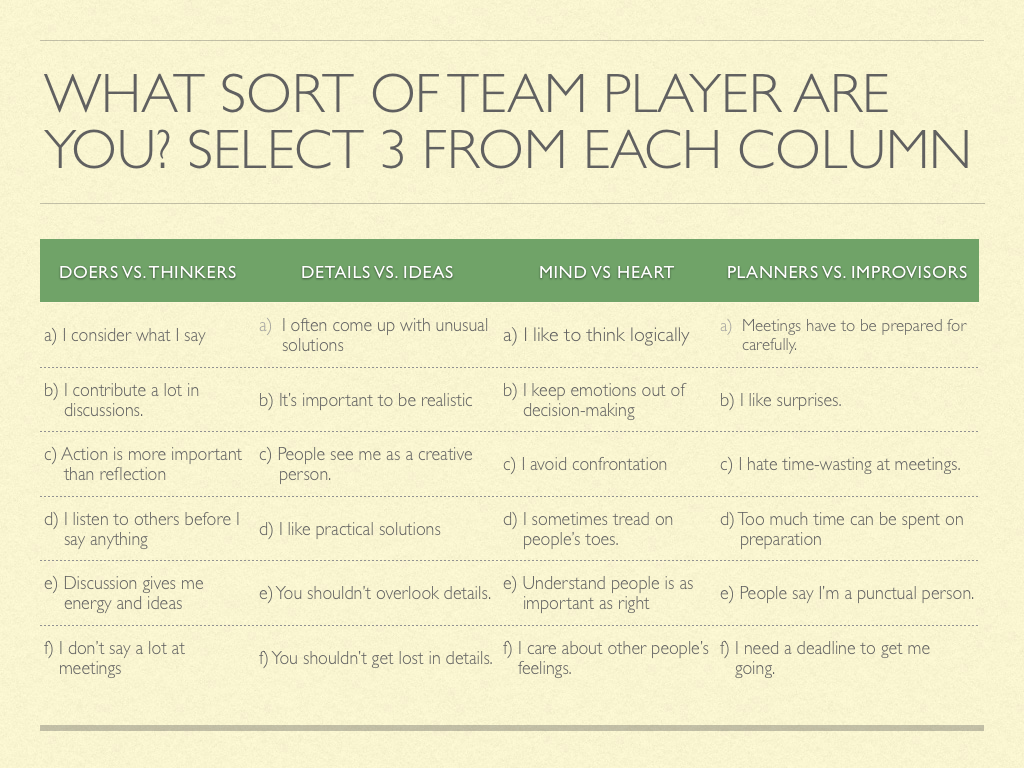Click "I don't say a lot at meetings"
The width and height of the screenshot is (1024, 768).
tap(115, 658)
